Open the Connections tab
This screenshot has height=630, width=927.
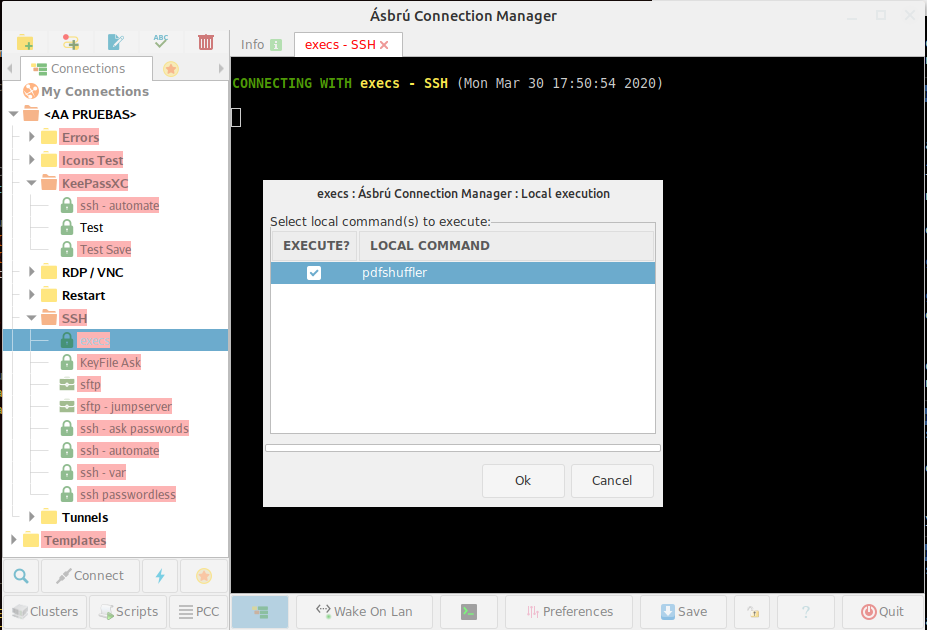click(x=86, y=69)
